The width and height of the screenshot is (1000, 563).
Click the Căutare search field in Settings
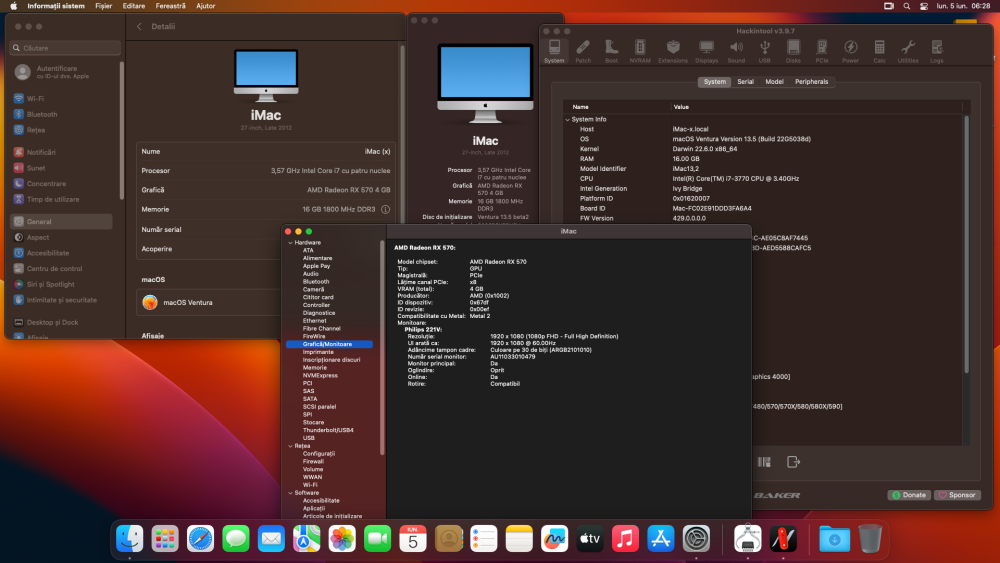pyautogui.click(x=65, y=48)
